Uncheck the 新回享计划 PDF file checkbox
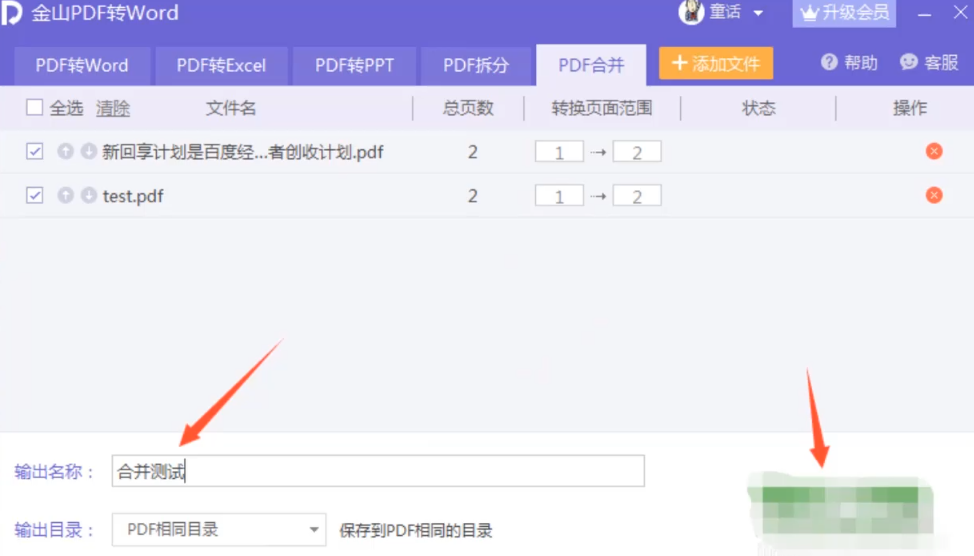 [x=35, y=152]
